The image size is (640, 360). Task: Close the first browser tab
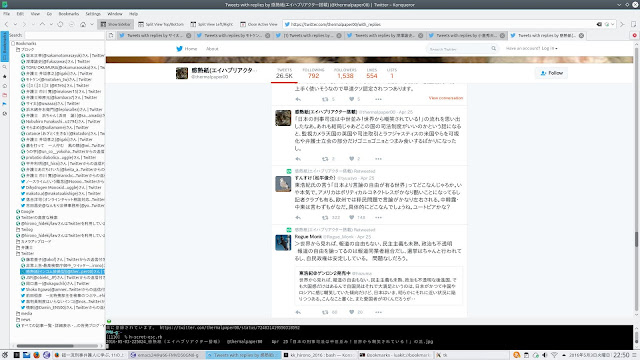pyautogui.click(x=189, y=36)
